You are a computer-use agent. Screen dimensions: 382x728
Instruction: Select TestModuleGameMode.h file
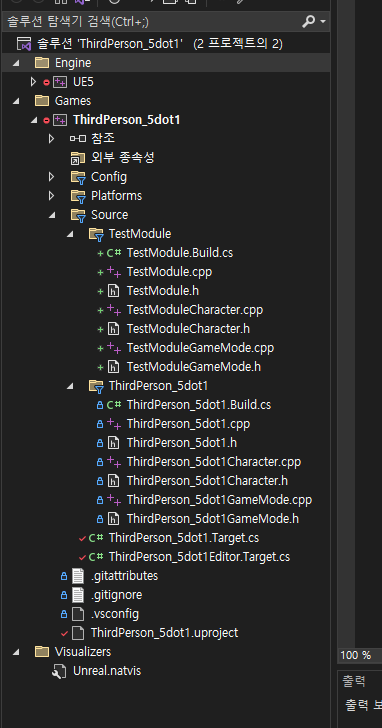(x=194, y=367)
